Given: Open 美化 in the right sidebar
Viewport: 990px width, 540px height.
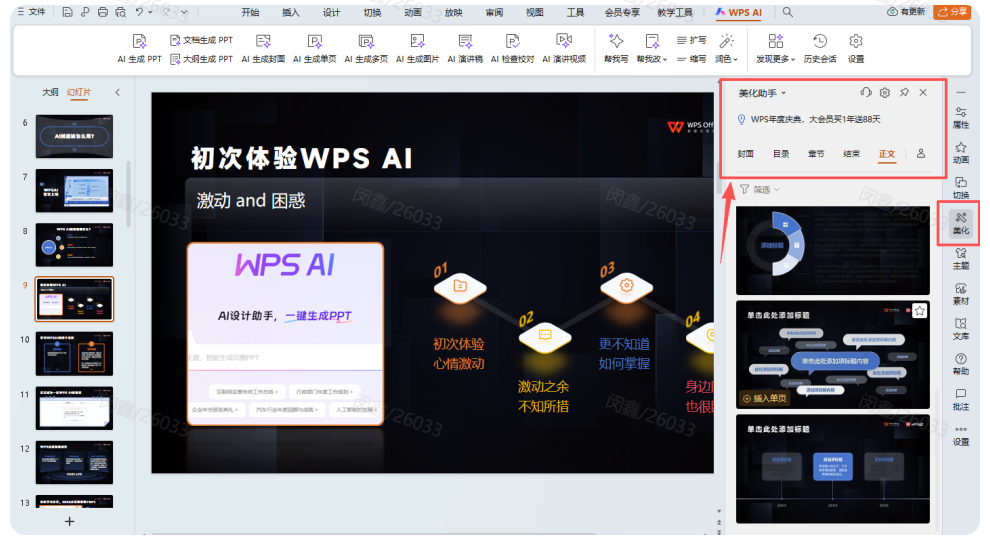Looking at the screenshot, I should (961, 224).
